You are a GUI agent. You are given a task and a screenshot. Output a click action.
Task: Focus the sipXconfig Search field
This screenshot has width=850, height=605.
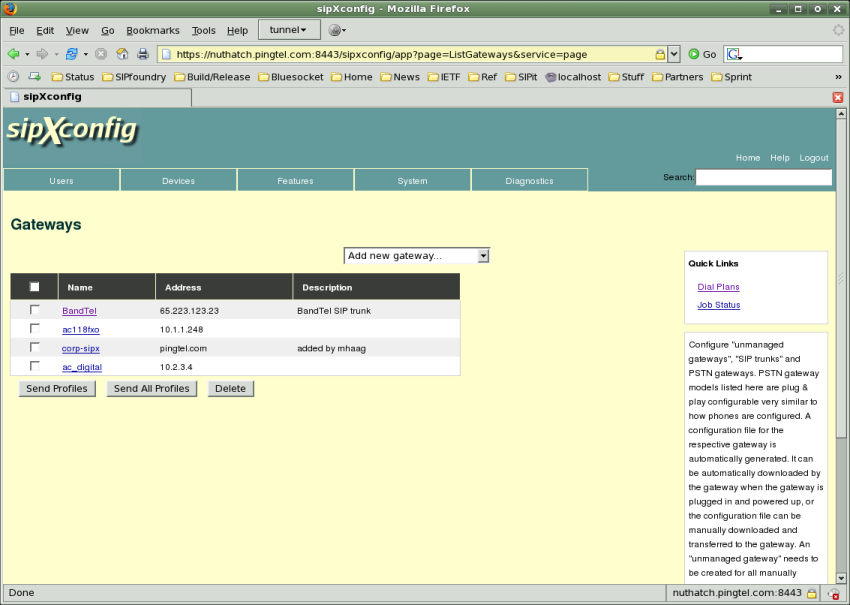pyautogui.click(x=763, y=177)
